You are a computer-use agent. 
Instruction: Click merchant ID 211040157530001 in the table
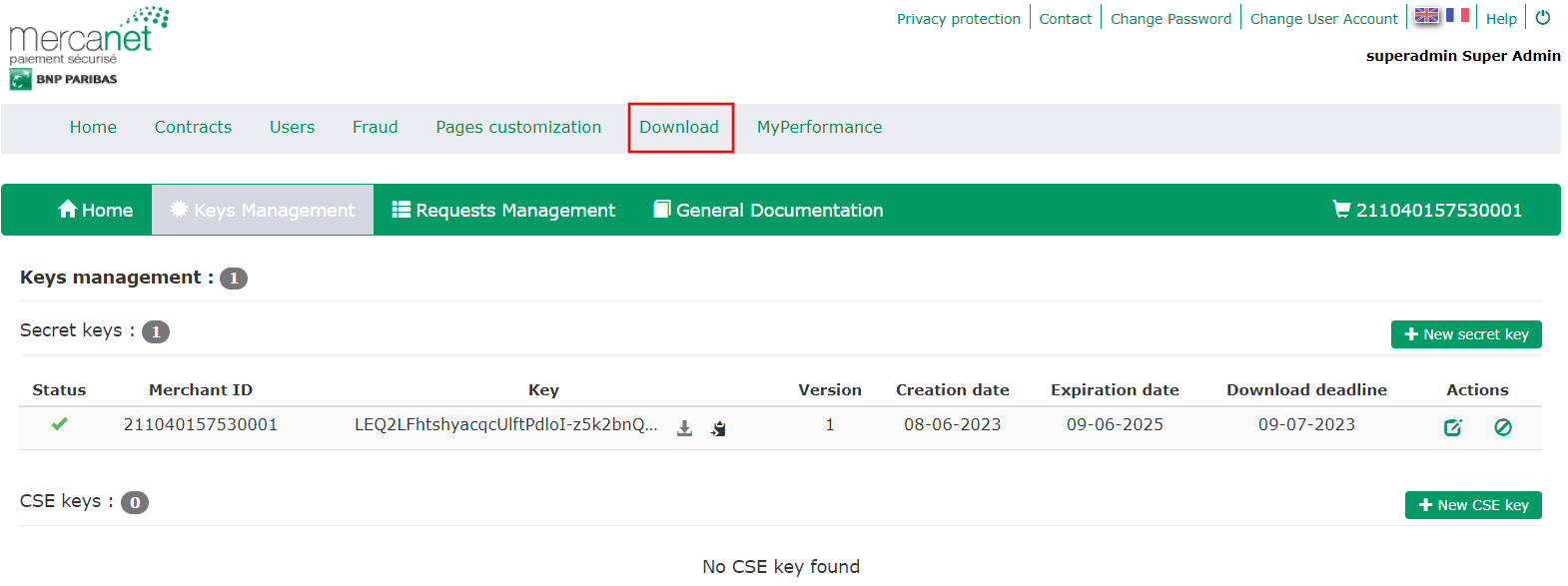point(201,424)
